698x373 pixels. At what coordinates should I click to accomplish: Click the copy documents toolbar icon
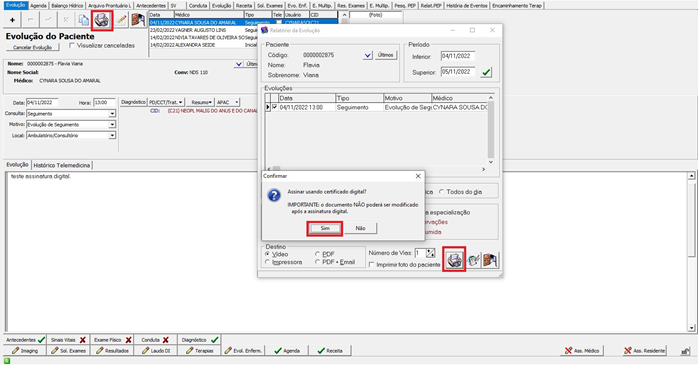(83, 20)
